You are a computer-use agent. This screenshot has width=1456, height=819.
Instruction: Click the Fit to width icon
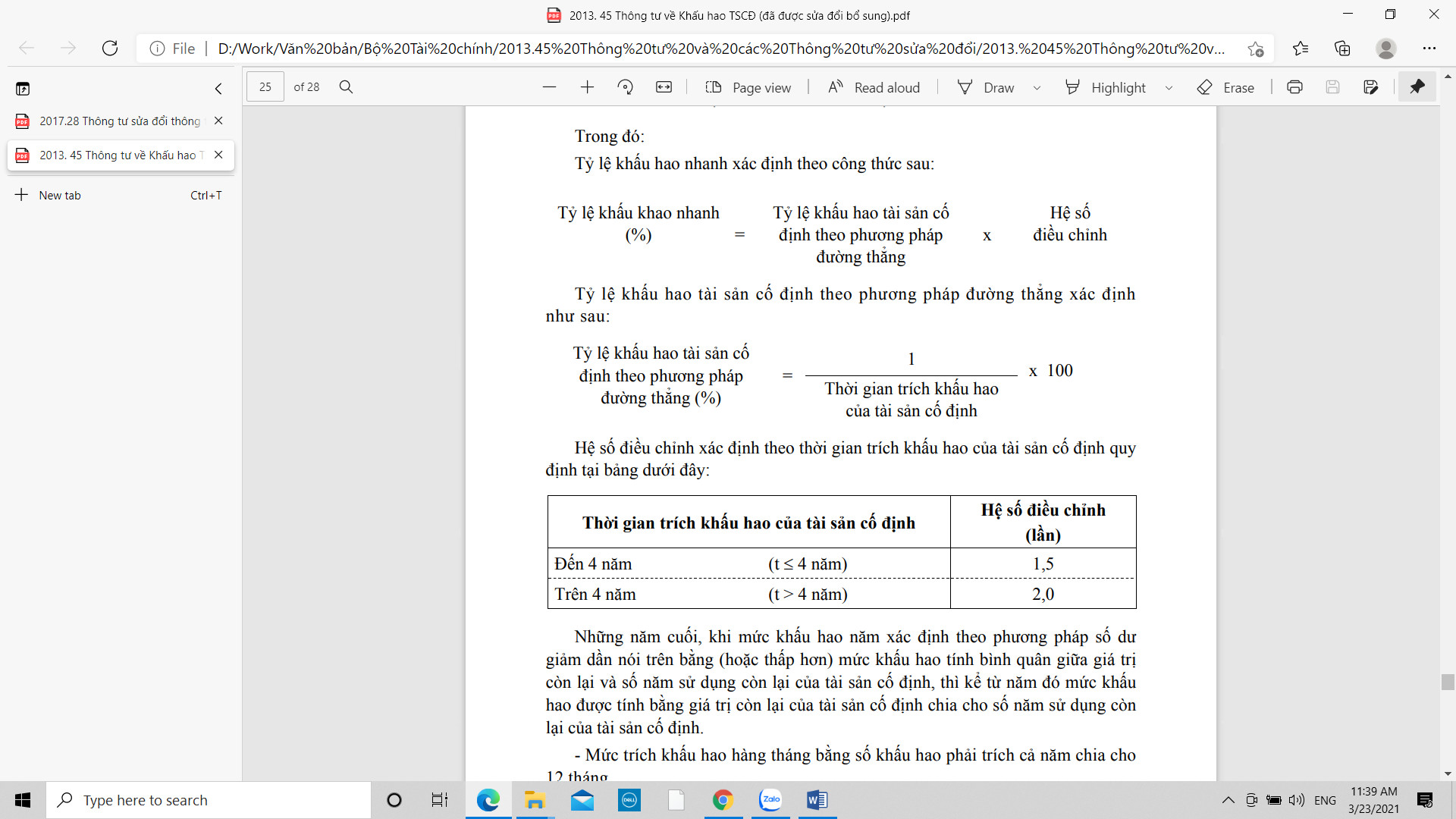[664, 87]
